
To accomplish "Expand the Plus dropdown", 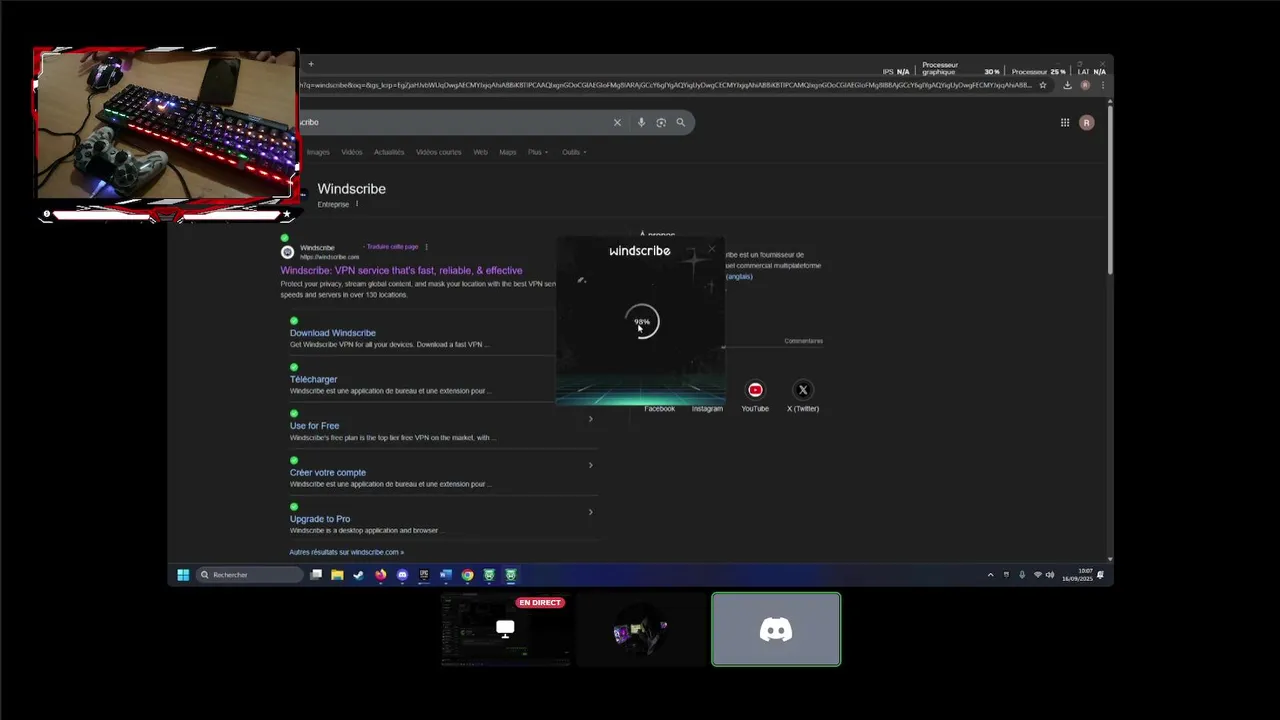I will 538,152.
